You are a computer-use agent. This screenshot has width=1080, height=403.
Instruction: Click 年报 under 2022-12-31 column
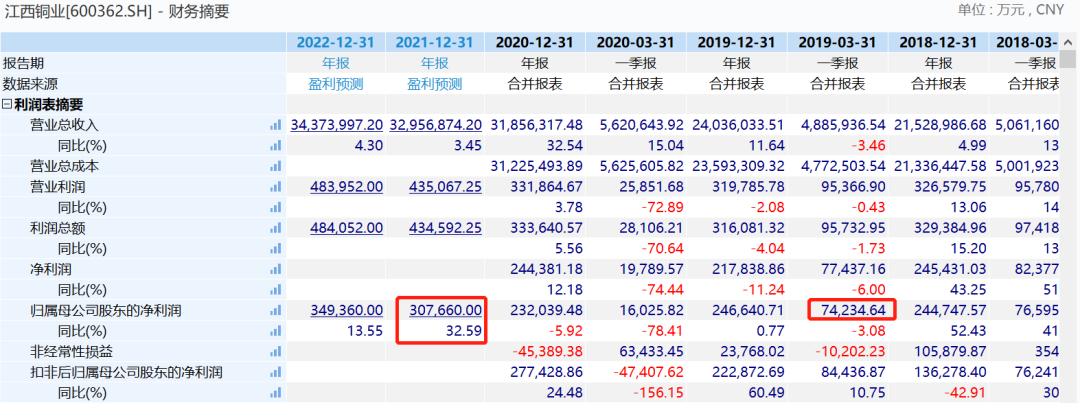[x=336, y=63]
